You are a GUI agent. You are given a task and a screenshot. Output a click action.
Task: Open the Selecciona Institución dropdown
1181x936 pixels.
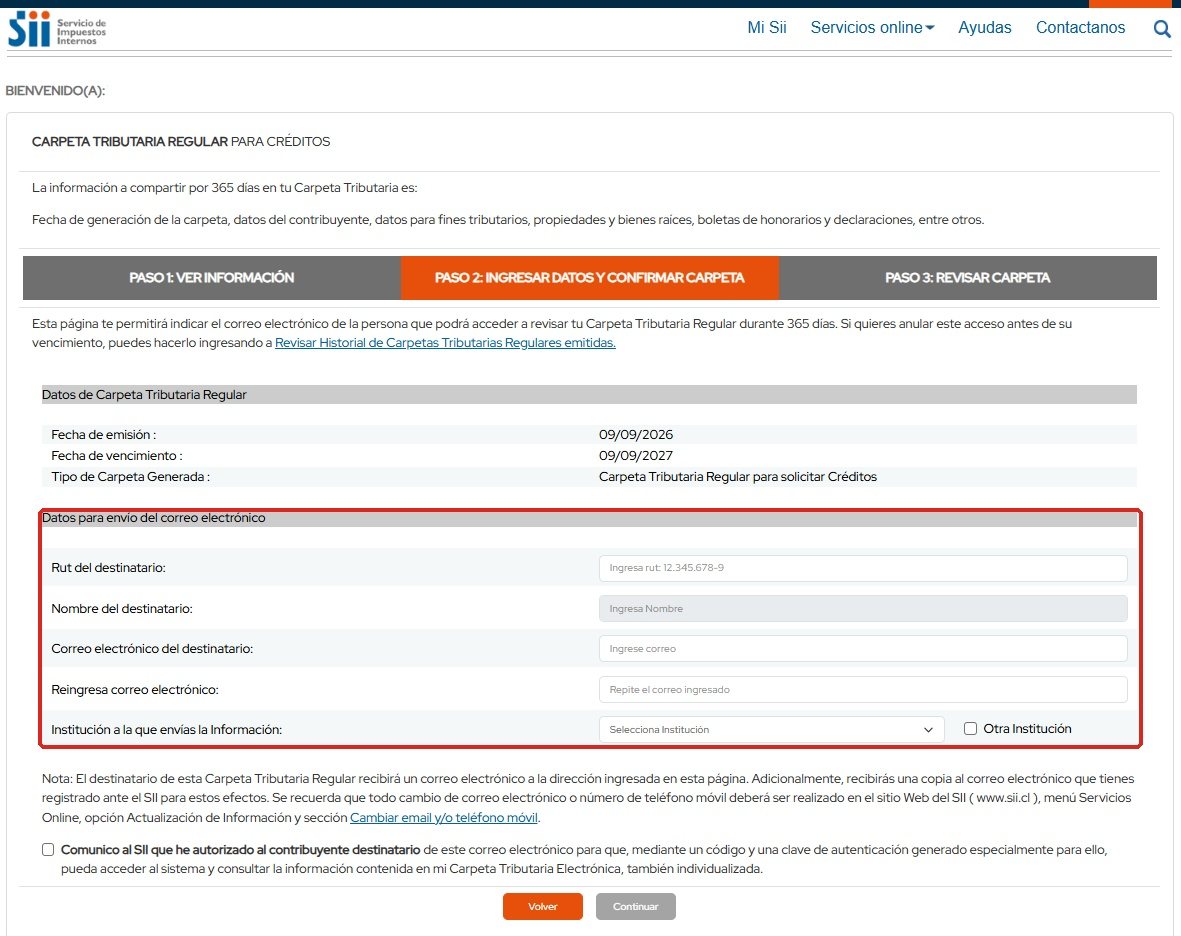click(771, 730)
